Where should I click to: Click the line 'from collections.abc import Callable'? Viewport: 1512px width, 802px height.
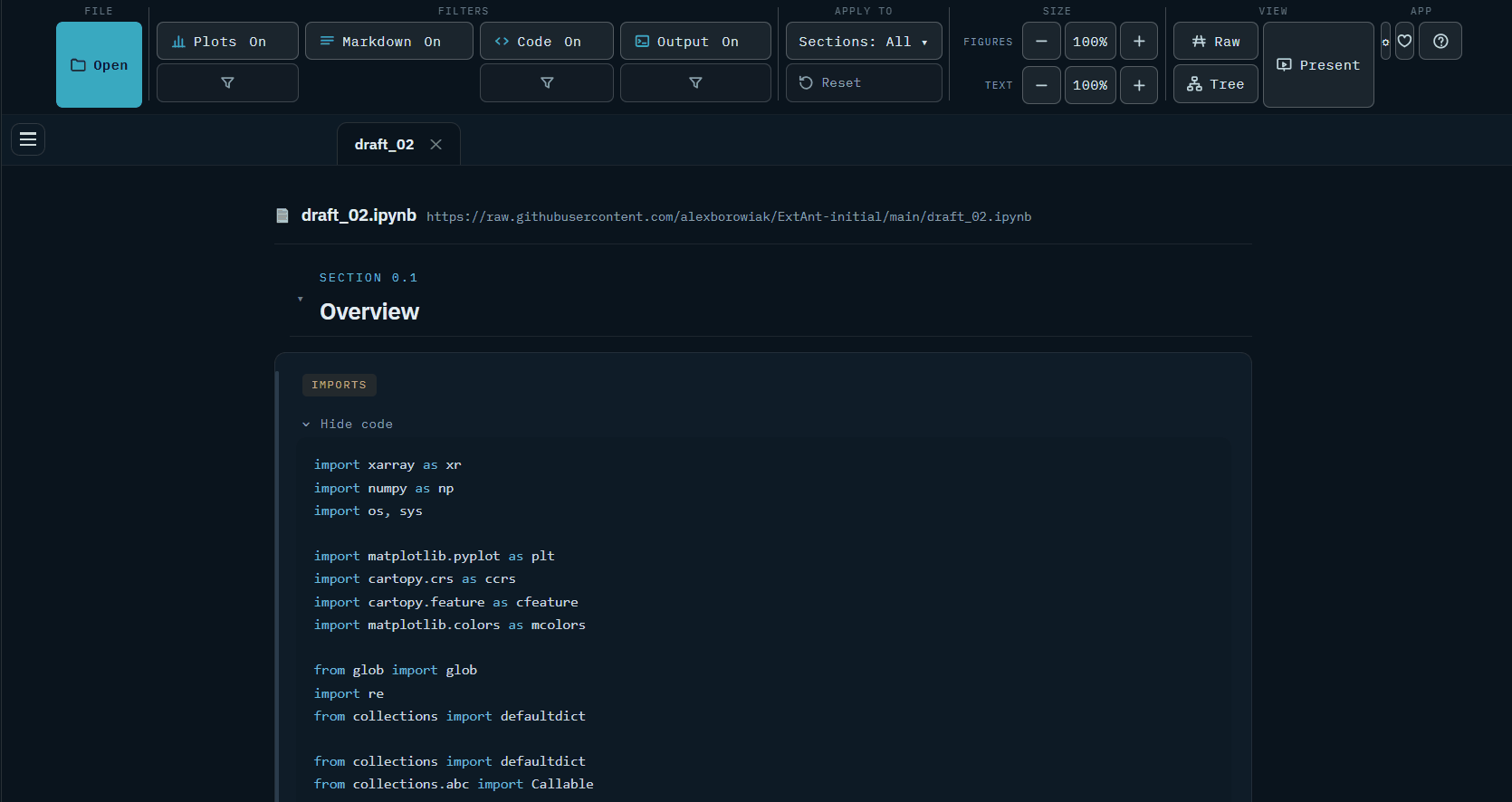(454, 785)
